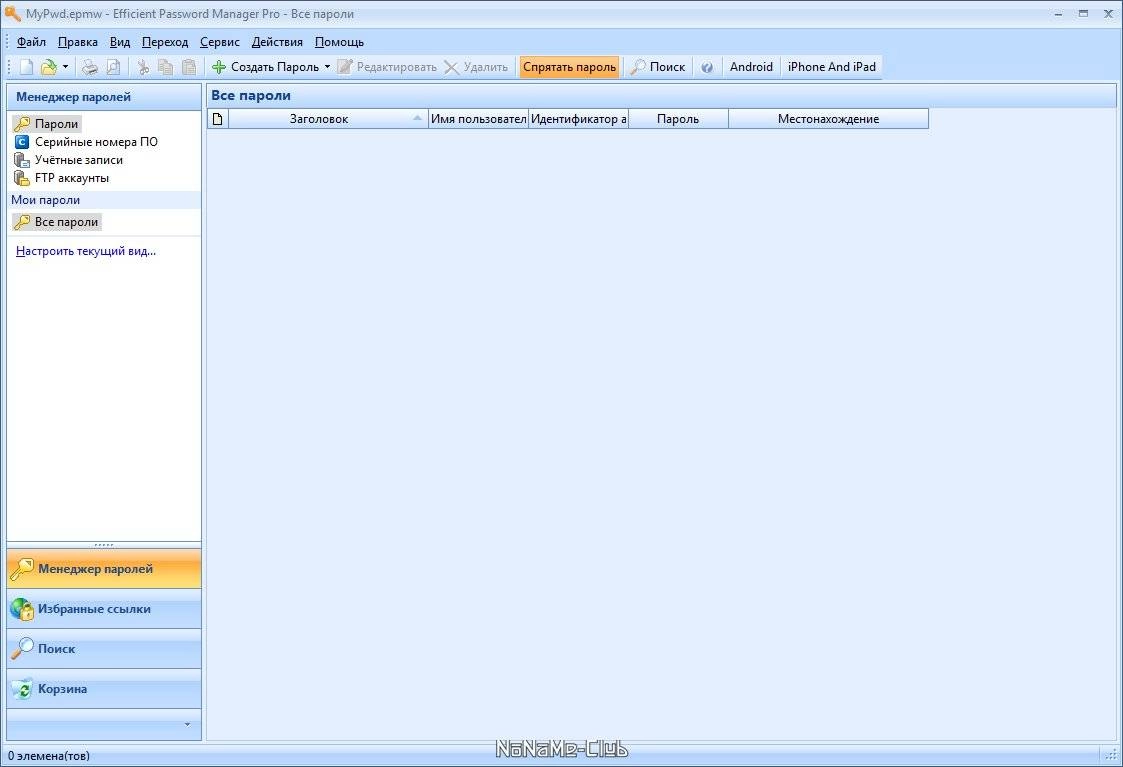This screenshot has height=767, width=1123.
Task: Switch to Избранные ссылки navigation pane
Action: point(104,609)
